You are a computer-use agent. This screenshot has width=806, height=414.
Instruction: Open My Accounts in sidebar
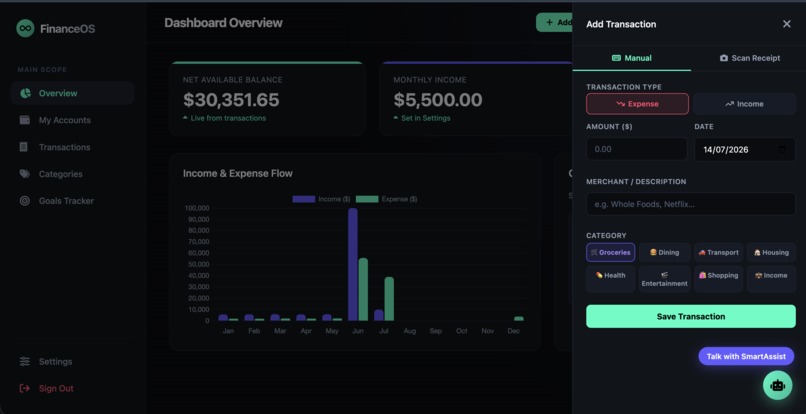click(x=72, y=120)
